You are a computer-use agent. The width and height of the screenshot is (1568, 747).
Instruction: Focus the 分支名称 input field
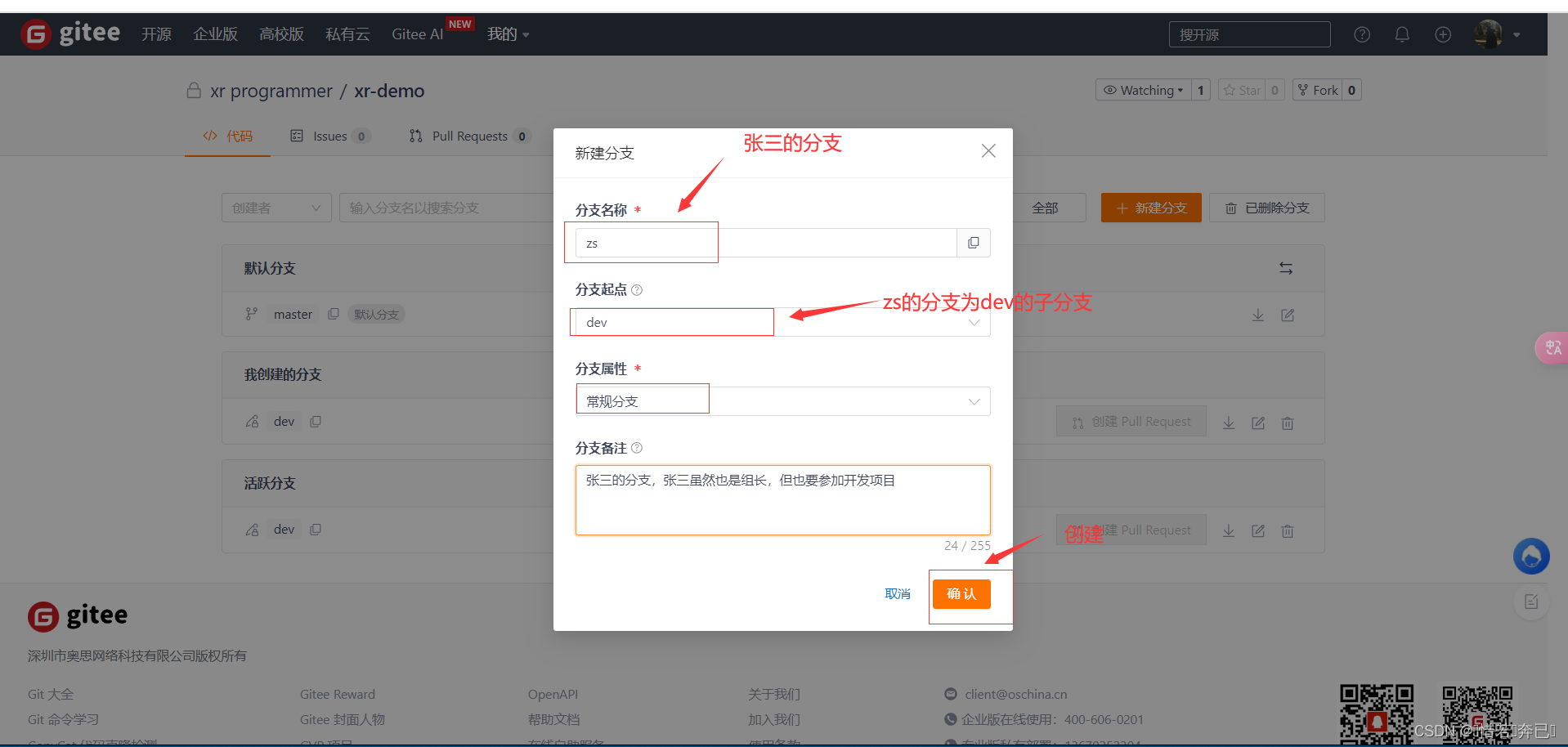[x=766, y=243]
